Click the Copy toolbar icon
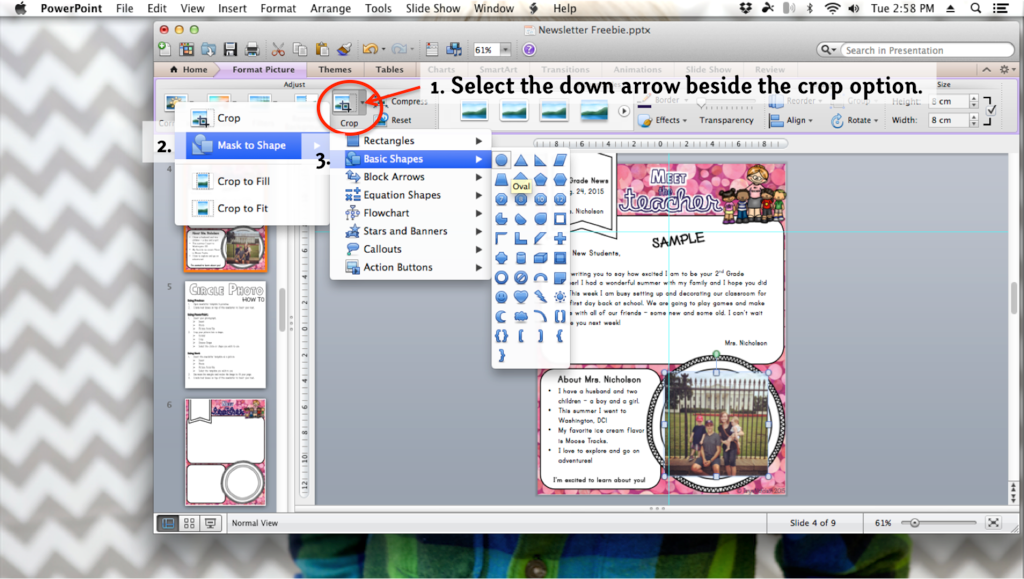The height and width of the screenshot is (579, 1024). [300, 50]
